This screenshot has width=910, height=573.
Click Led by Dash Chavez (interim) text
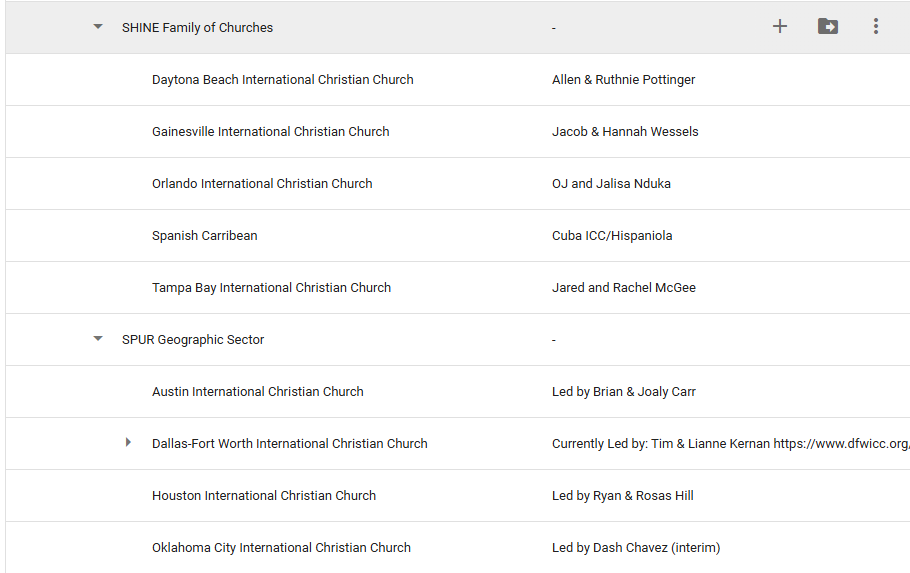pos(635,548)
